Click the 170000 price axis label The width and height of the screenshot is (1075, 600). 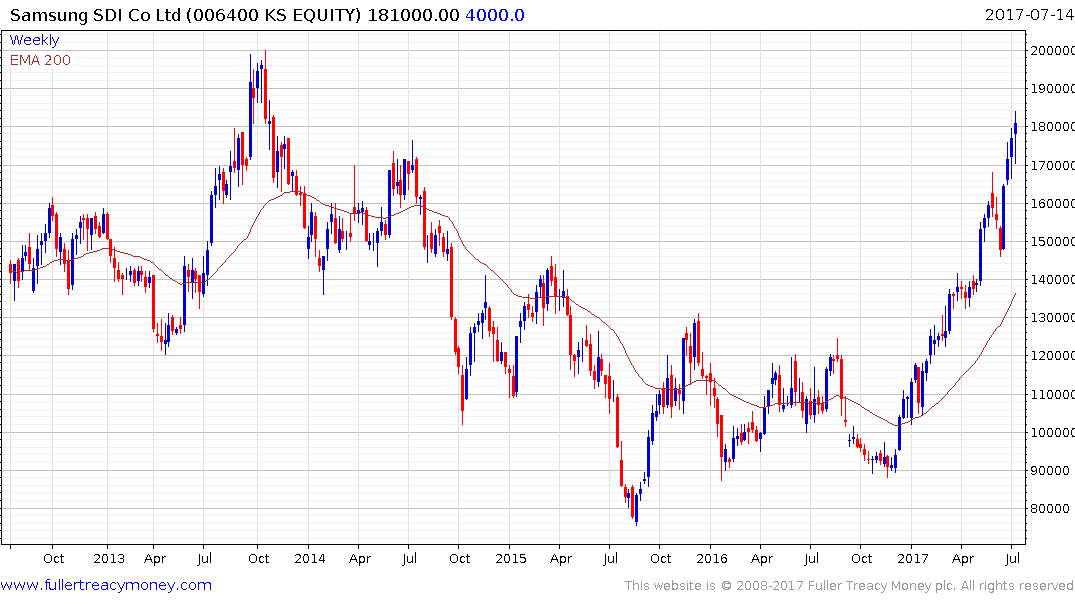(1052, 165)
